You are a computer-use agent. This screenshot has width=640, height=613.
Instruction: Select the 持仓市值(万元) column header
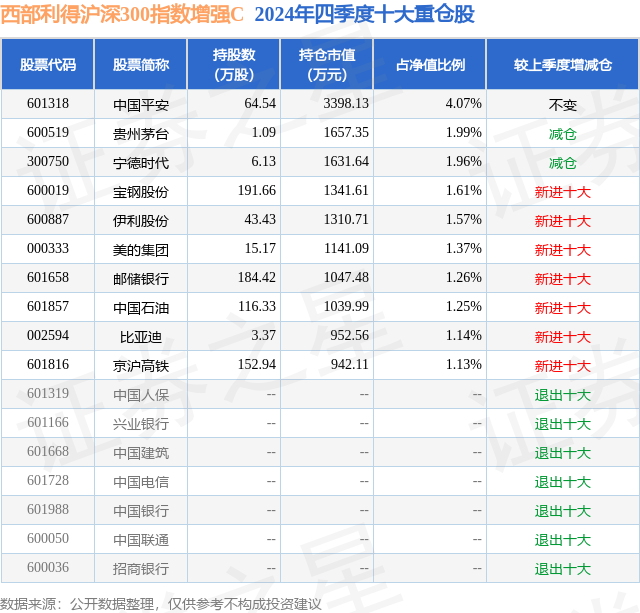pyautogui.click(x=328, y=65)
